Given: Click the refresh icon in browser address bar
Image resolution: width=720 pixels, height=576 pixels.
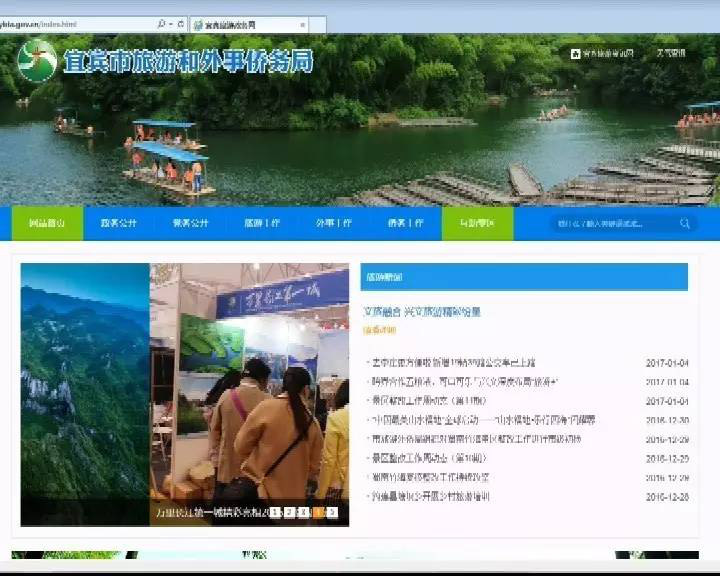Looking at the screenshot, I should (x=181, y=24).
